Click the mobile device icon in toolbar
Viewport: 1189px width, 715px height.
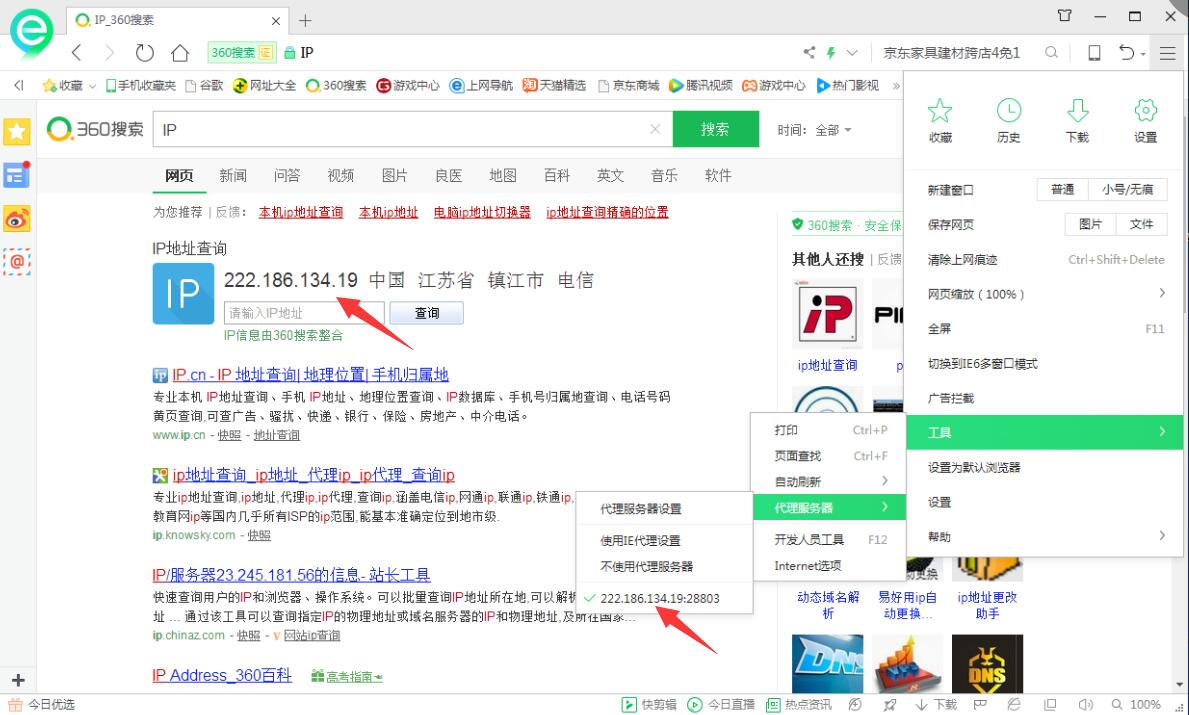pyautogui.click(x=1094, y=52)
